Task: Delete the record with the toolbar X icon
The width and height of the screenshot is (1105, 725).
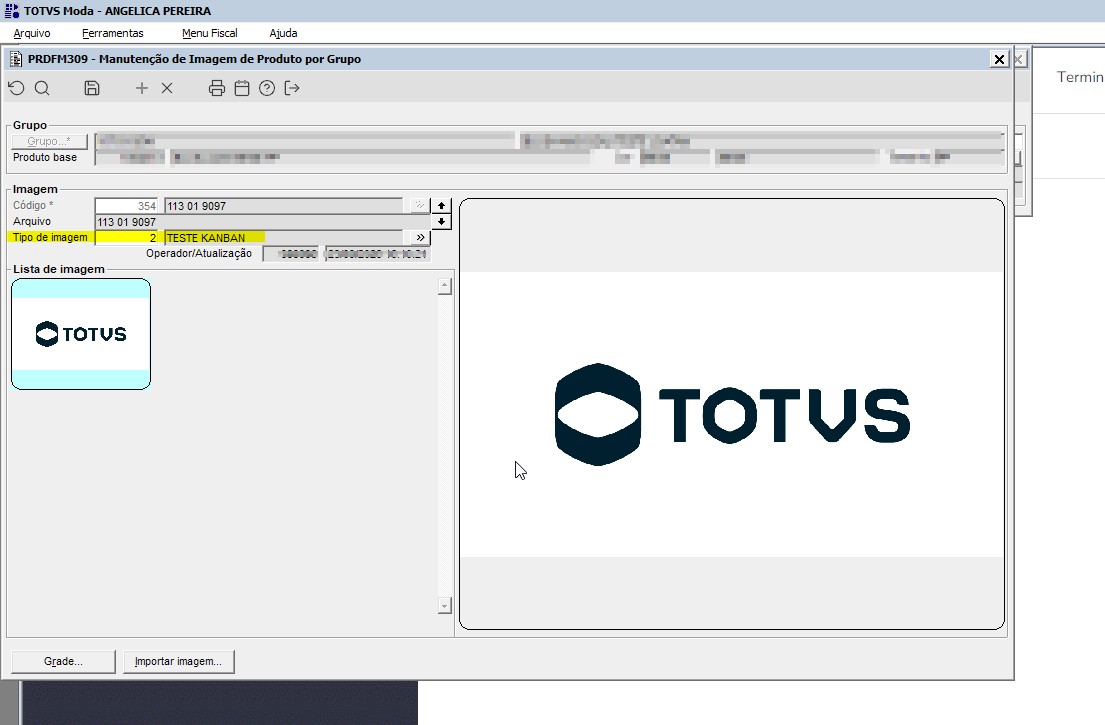Action: (167, 88)
